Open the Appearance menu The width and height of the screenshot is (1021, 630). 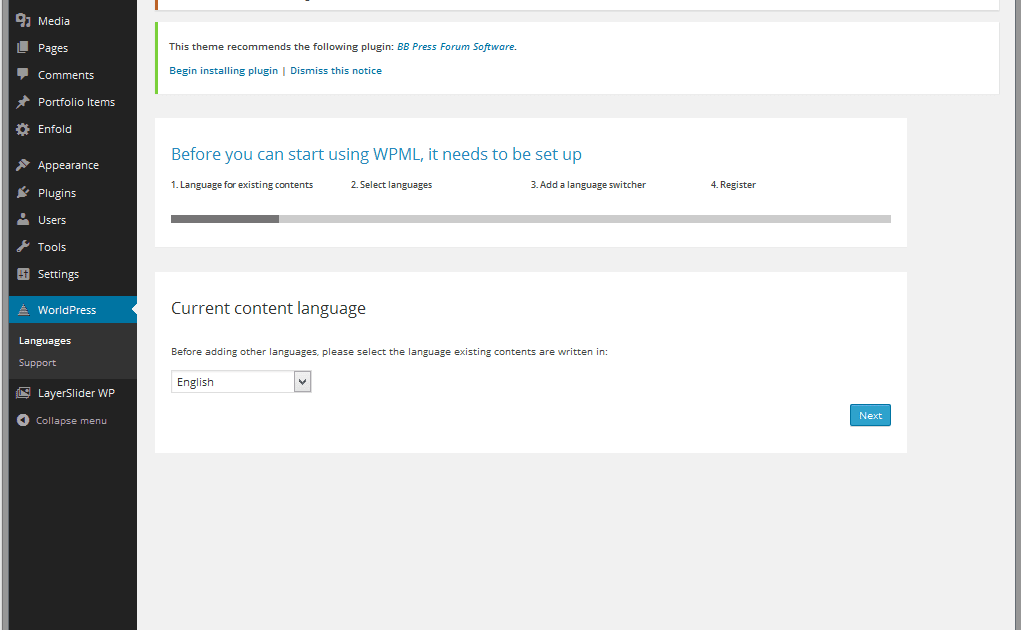68,165
